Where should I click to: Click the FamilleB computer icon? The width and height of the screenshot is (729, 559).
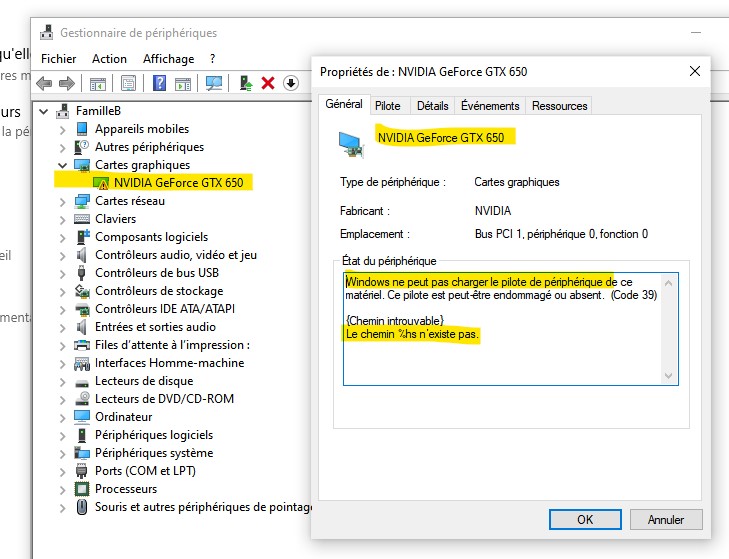63,111
